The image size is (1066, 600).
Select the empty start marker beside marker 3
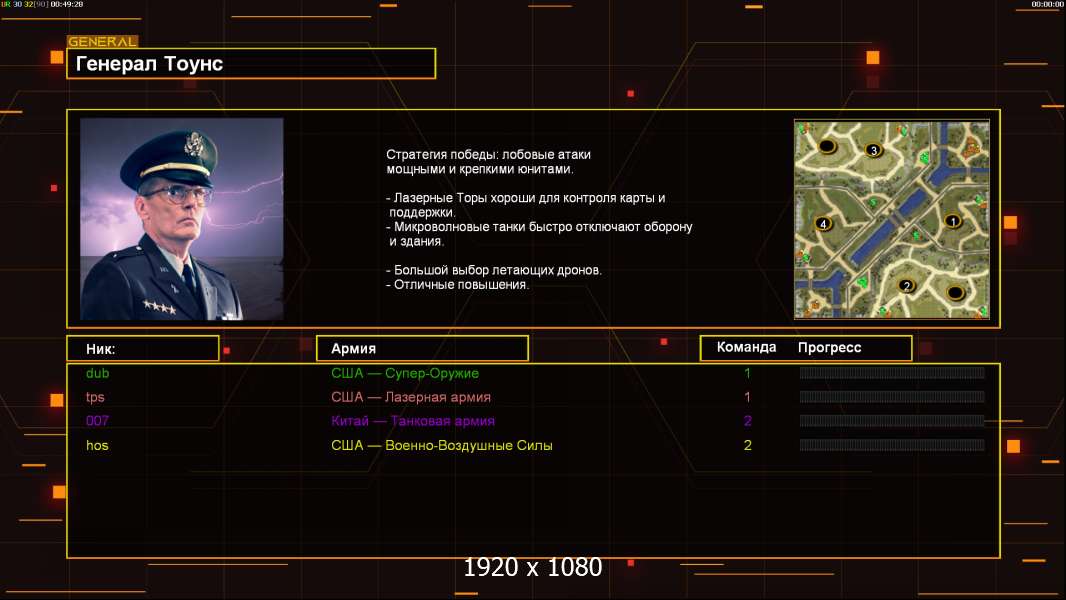click(827, 146)
